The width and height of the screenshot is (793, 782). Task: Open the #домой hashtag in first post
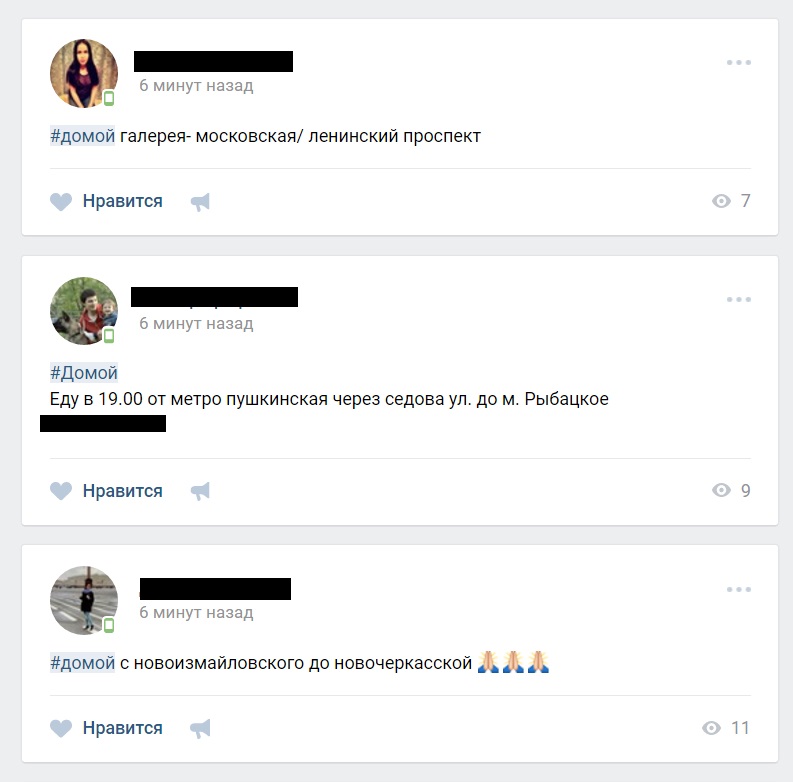tap(82, 136)
